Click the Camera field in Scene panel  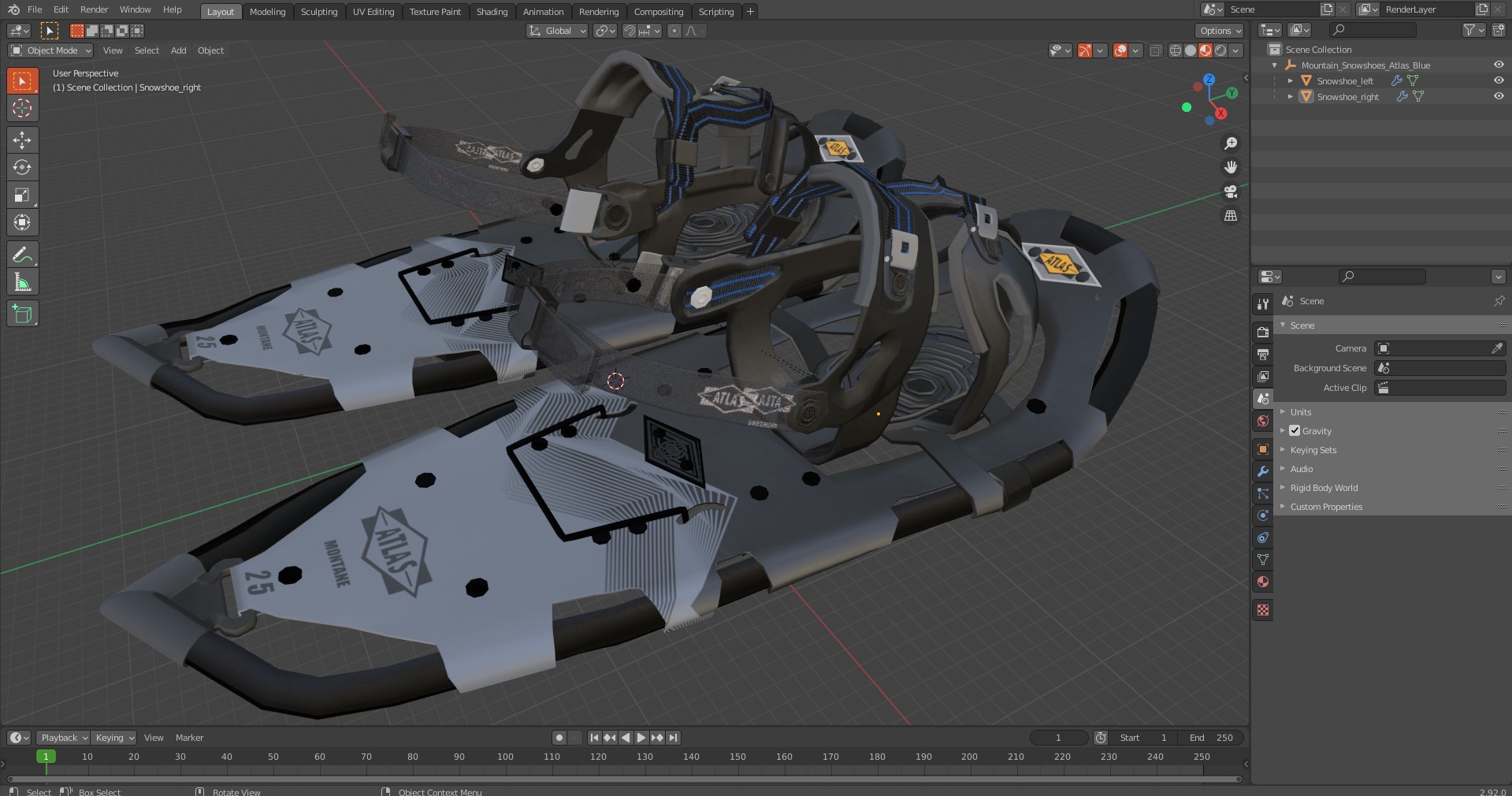point(1440,348)
